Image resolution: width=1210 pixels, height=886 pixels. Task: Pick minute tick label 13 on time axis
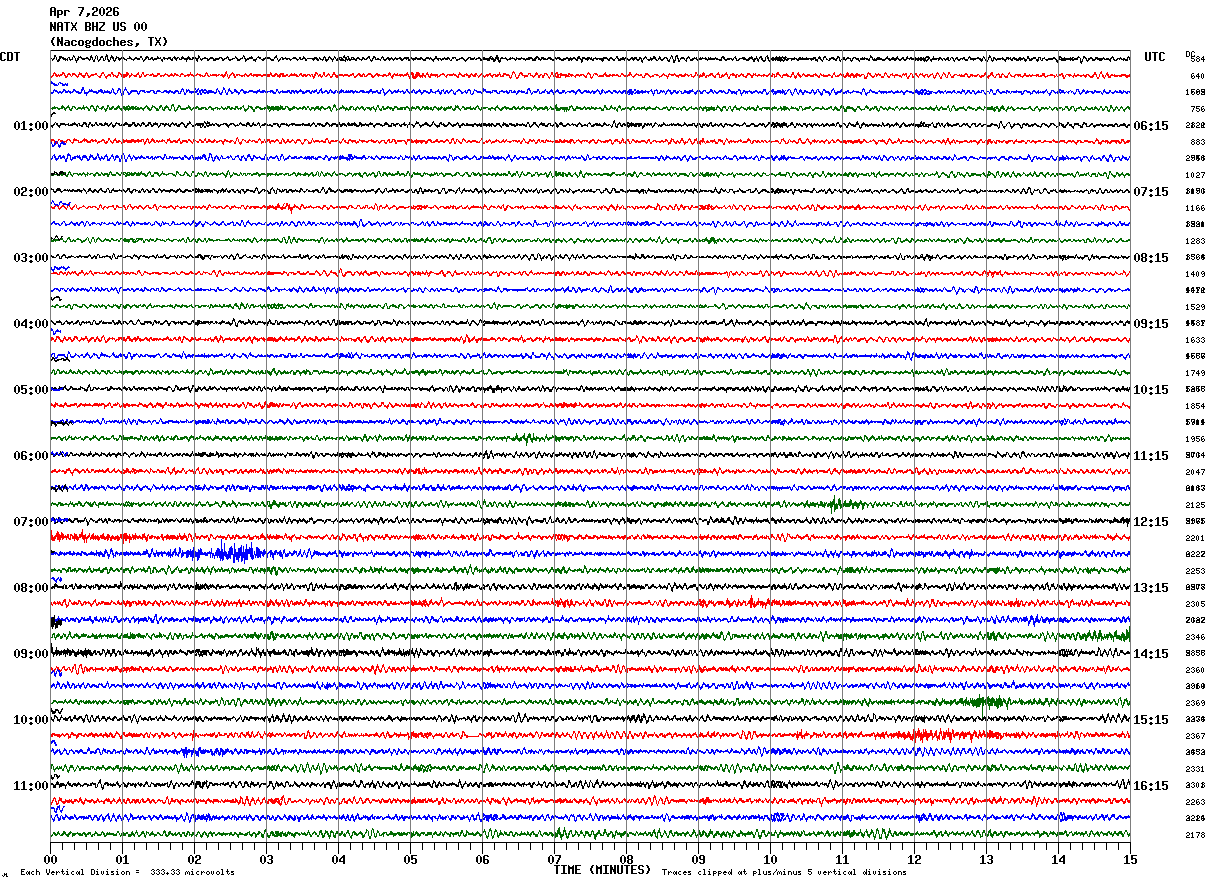coord(986,859)
